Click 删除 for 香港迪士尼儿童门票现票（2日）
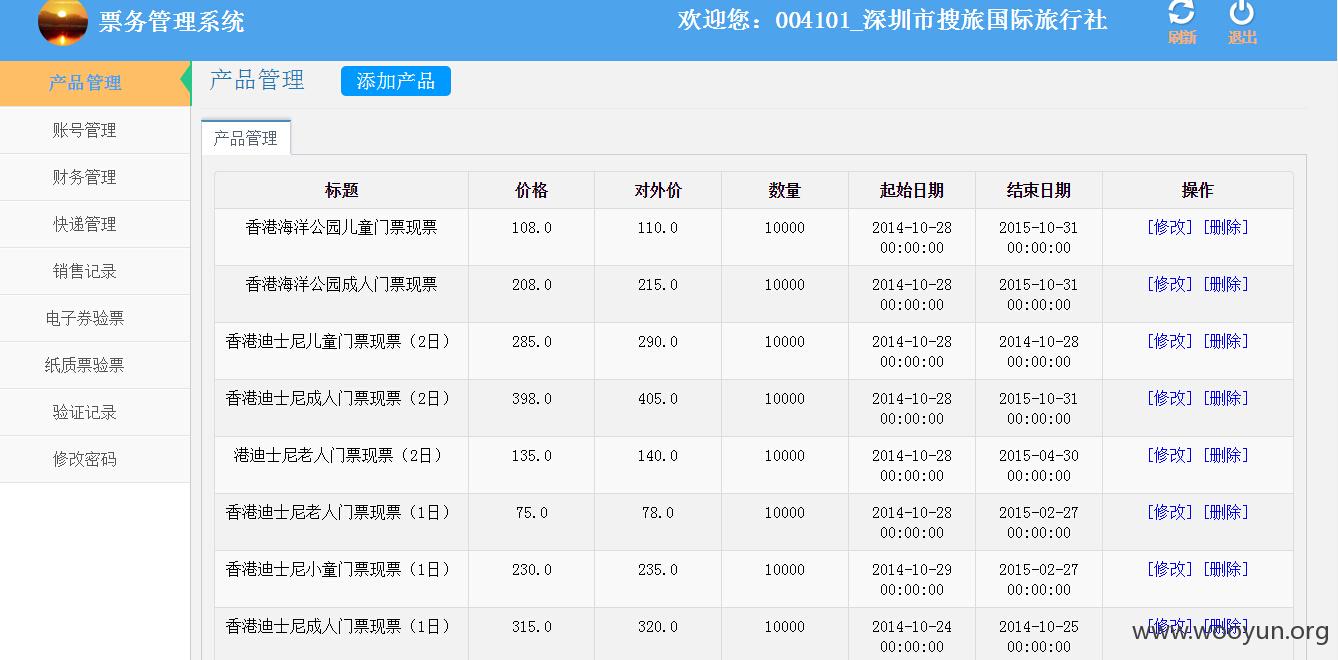The image size is (1338, 660). click(1226, 341)
